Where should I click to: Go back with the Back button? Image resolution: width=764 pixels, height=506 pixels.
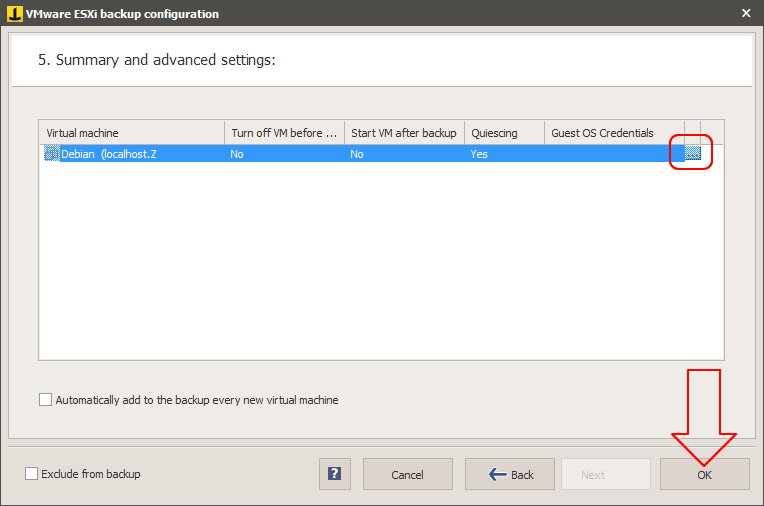(510, 474)
